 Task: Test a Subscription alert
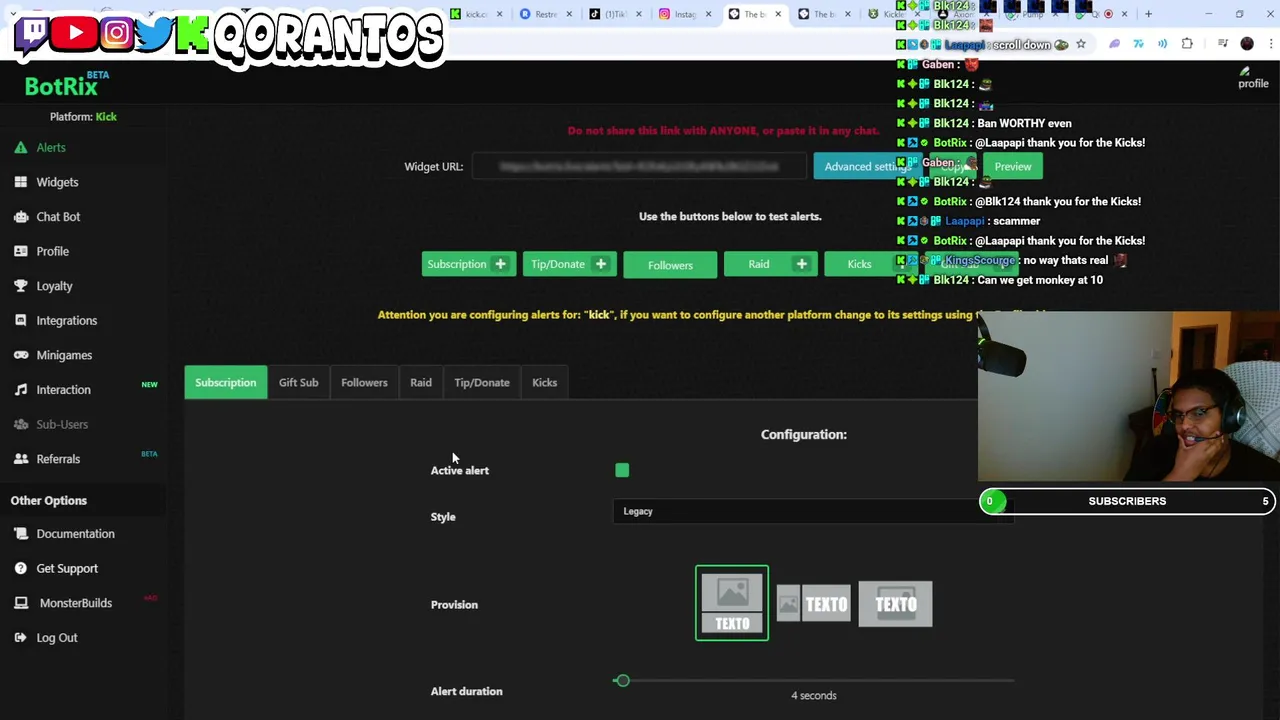tap(457, 264)
